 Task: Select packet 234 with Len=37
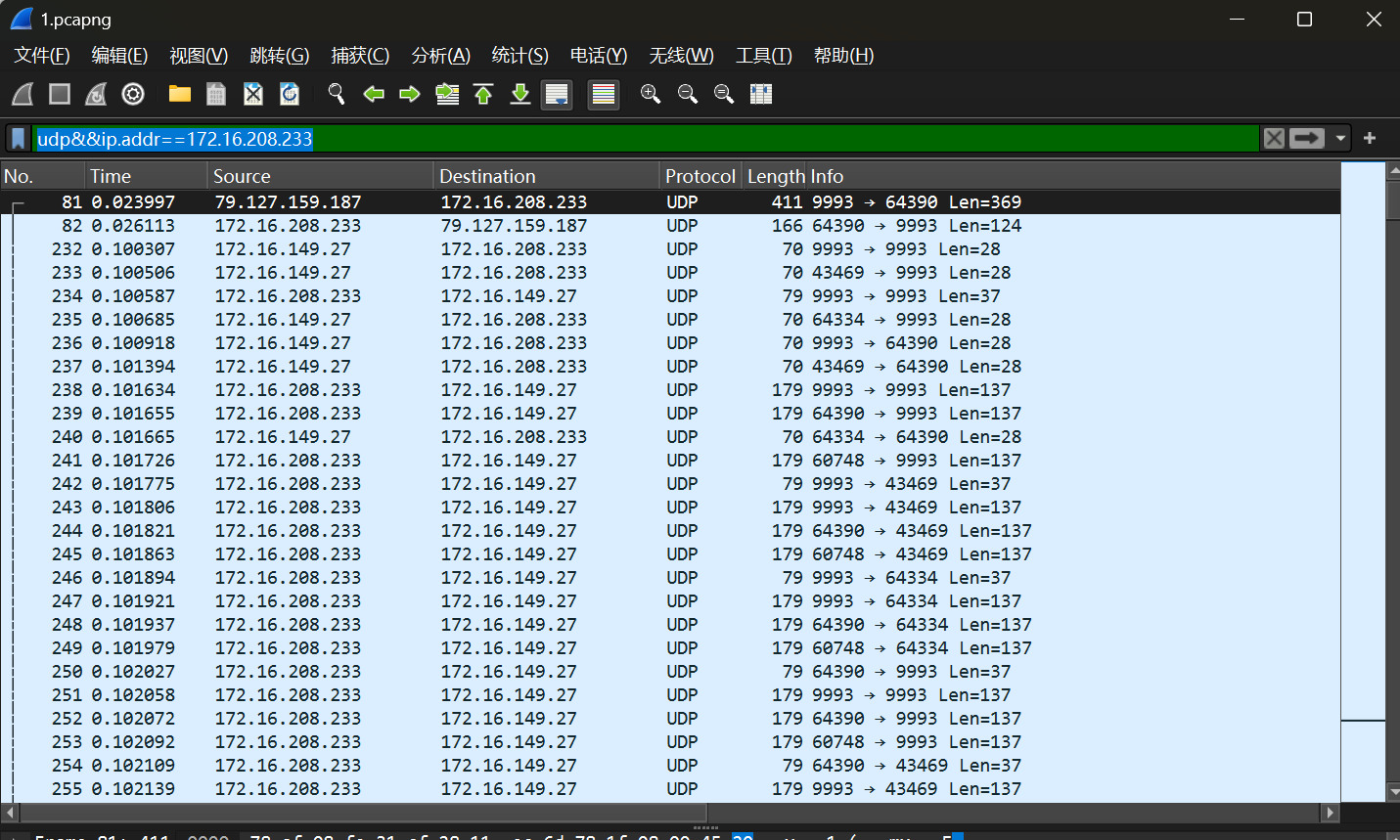(670, 296)
